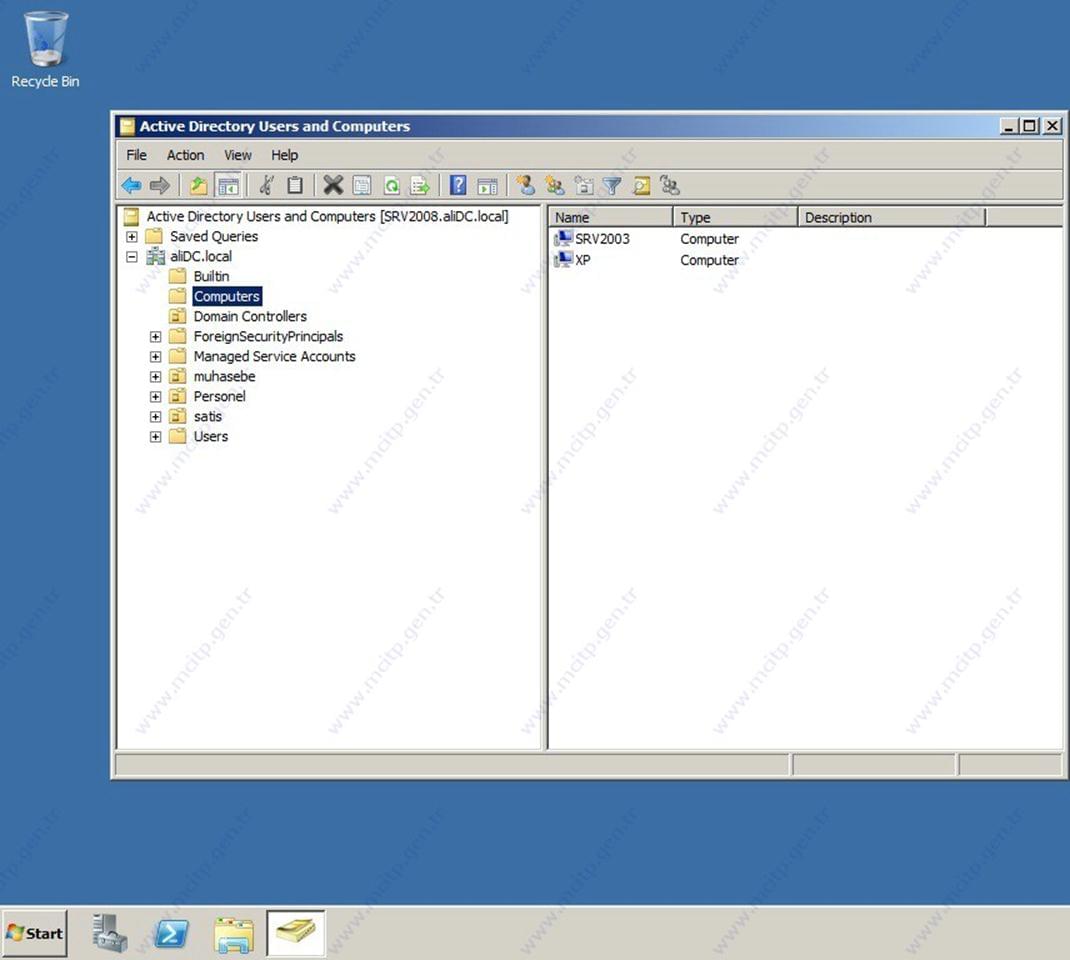Select ForeignSecurityPrincipals in the tree

268,336
